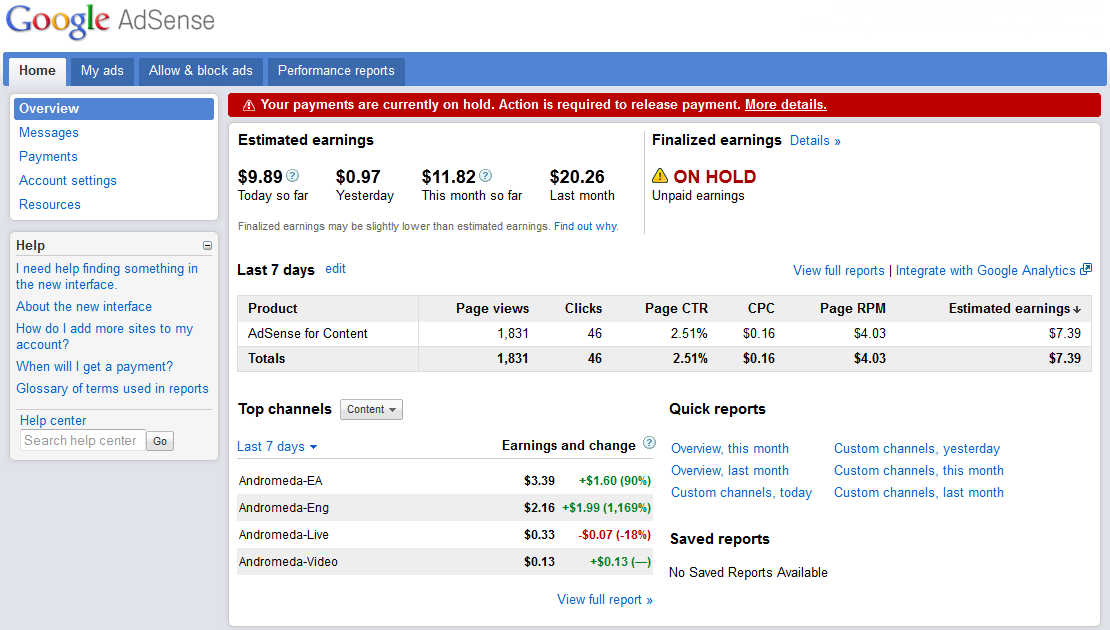Open Account settings in the sidebar
This screenshot has width=1110, height=630.
[x=68, y=181]
